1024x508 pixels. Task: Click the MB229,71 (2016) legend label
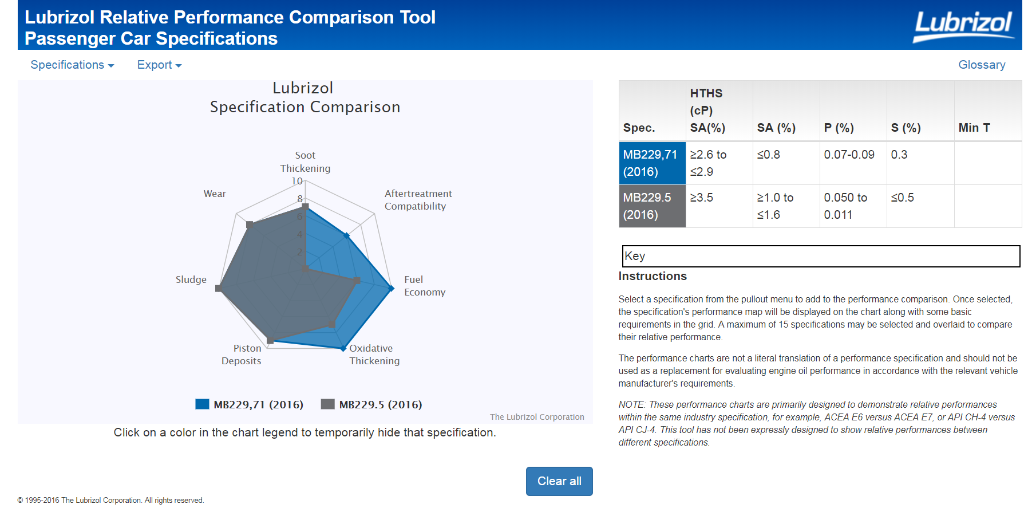(259, 404)
